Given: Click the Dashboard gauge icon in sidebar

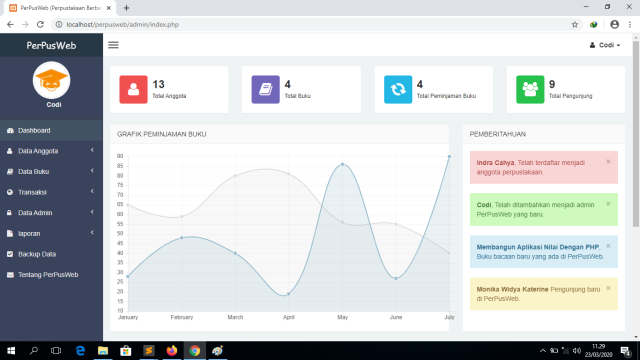Looking at the screenshot, I should tap(10, 131).
